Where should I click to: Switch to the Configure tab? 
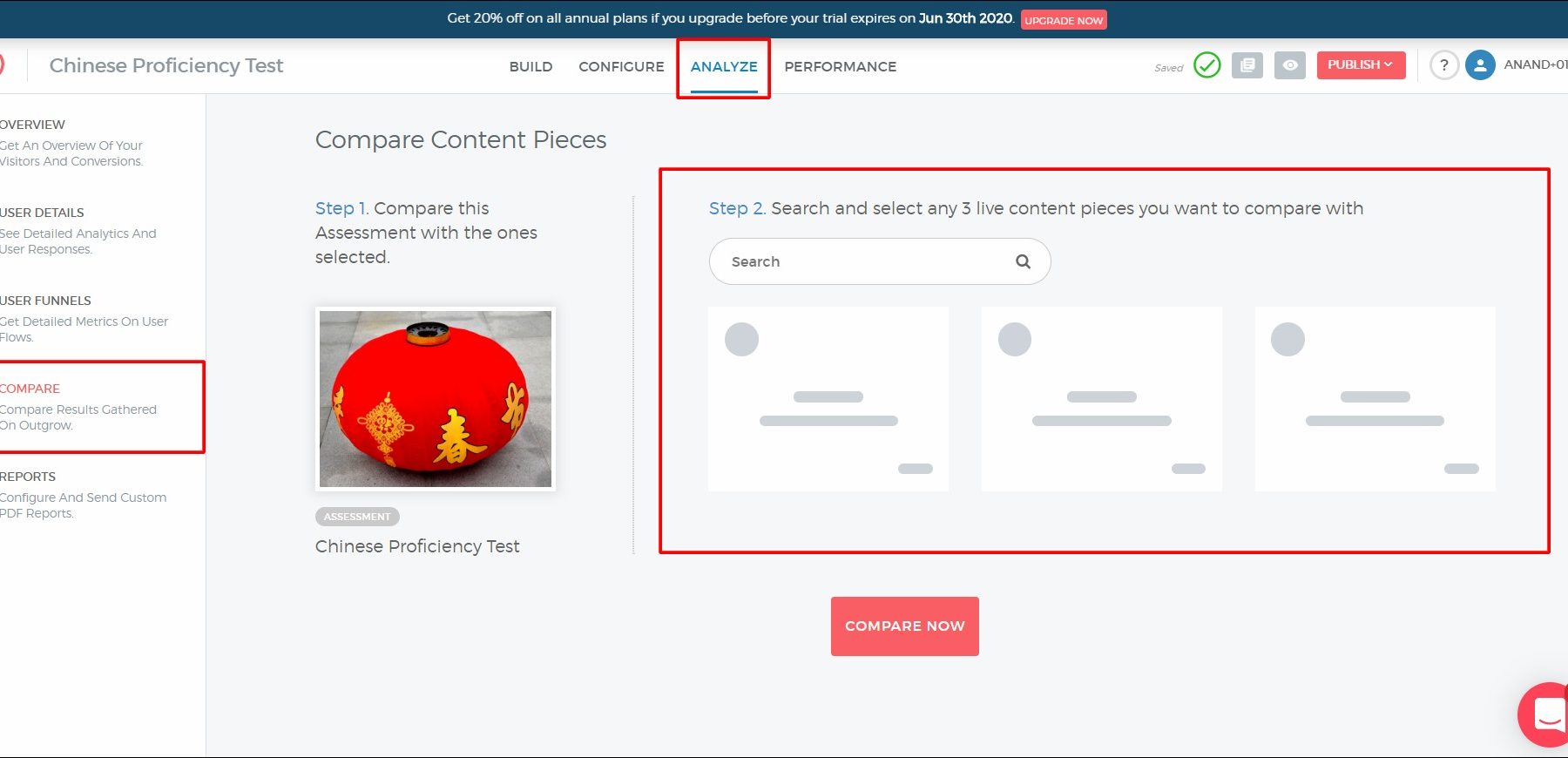point(621,67)
